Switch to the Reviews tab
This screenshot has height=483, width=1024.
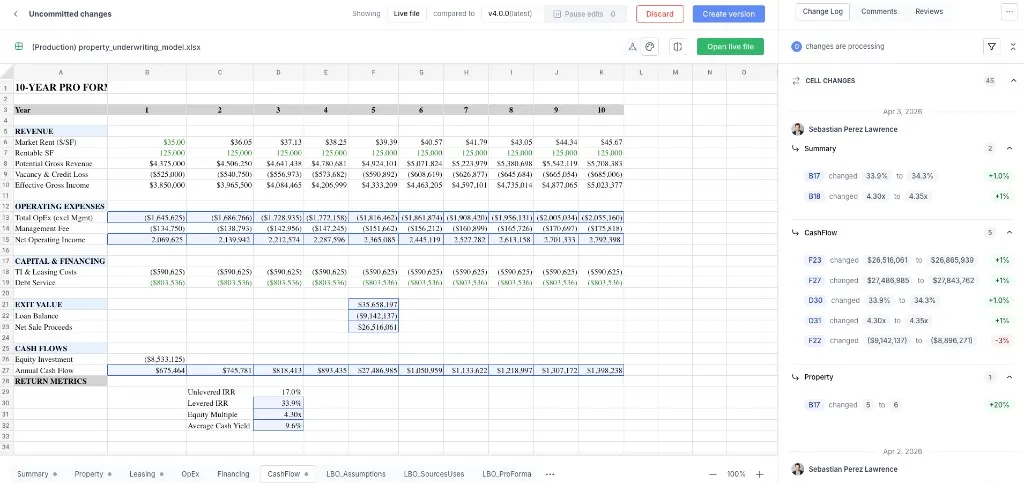(x=929, y=11)
